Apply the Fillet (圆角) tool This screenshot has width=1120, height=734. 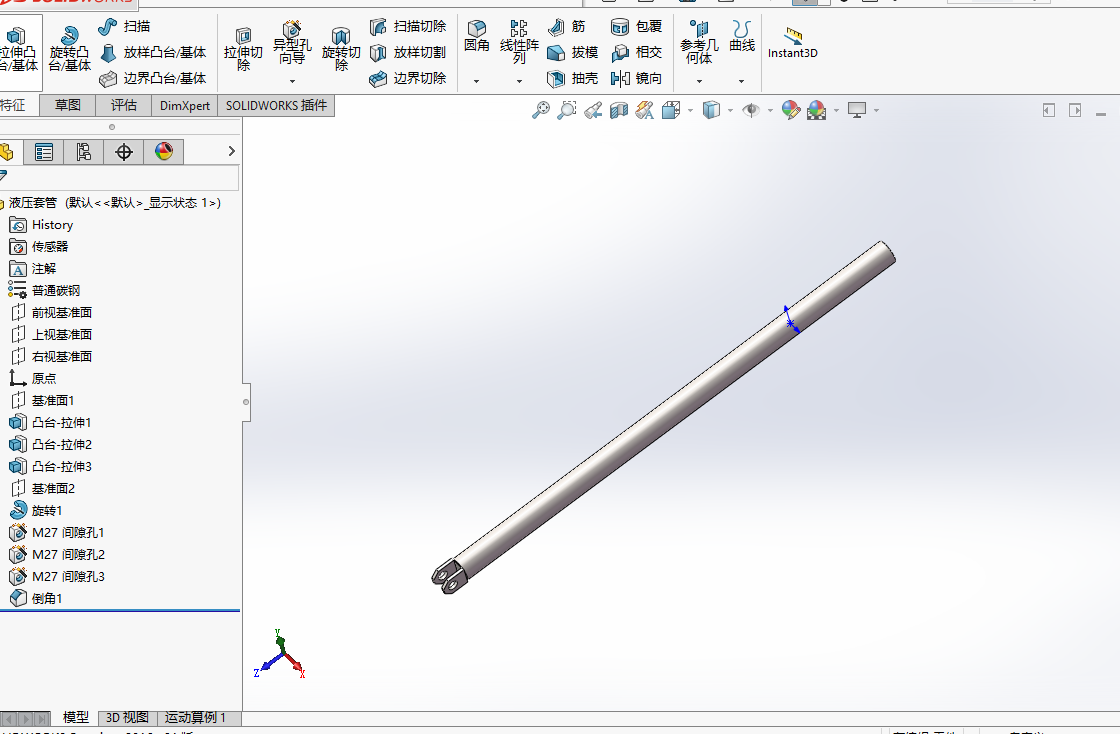pos(476,36)
